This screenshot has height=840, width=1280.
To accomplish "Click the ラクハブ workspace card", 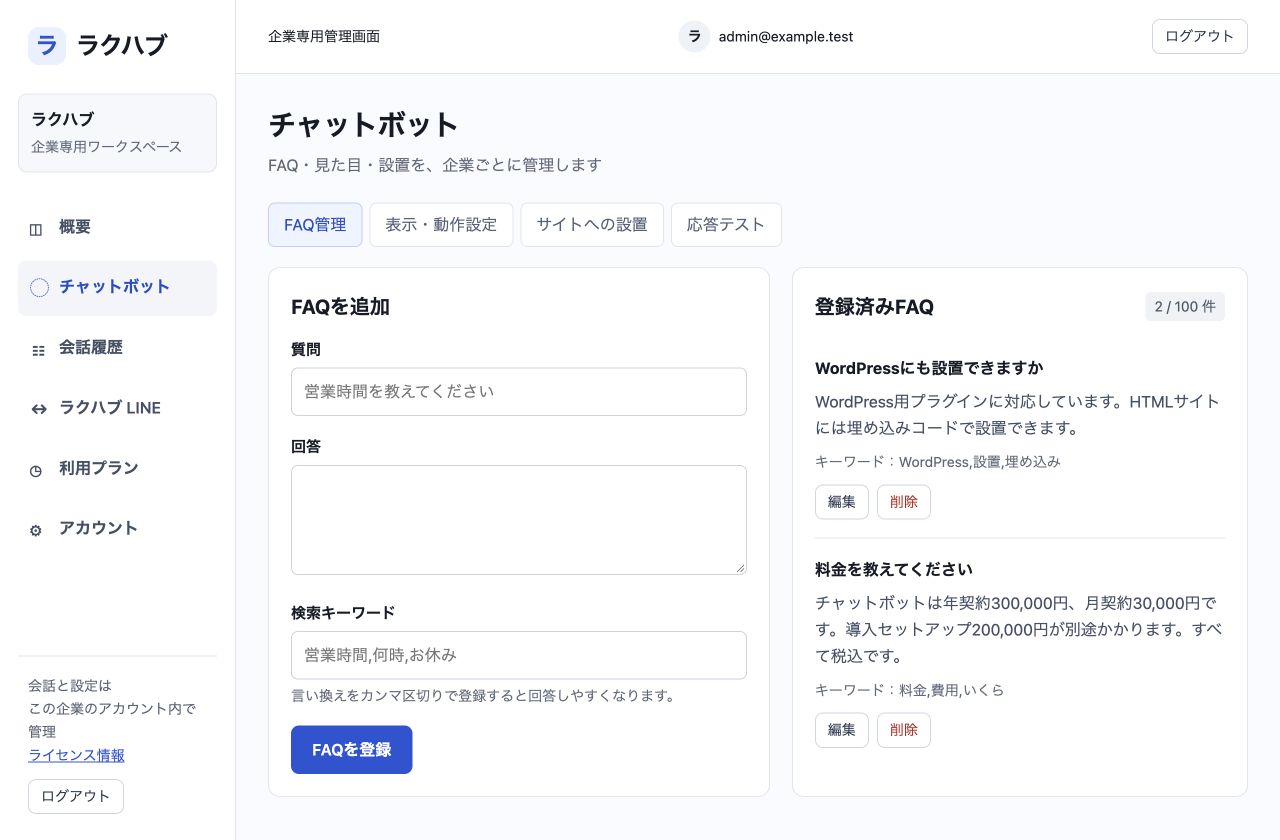I will pos(117,133).
